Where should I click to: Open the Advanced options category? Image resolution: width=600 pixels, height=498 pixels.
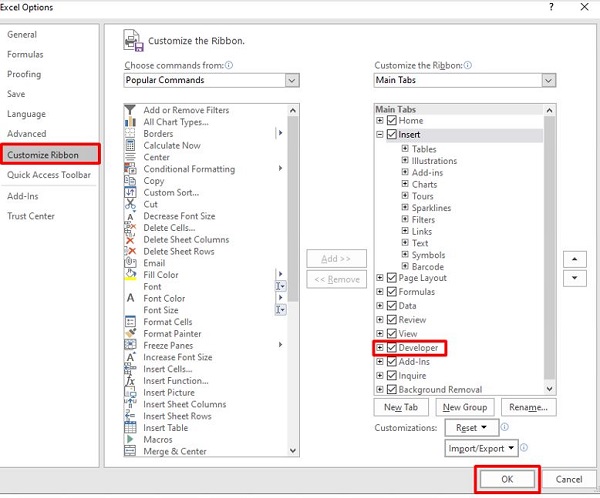pos(27,134)
